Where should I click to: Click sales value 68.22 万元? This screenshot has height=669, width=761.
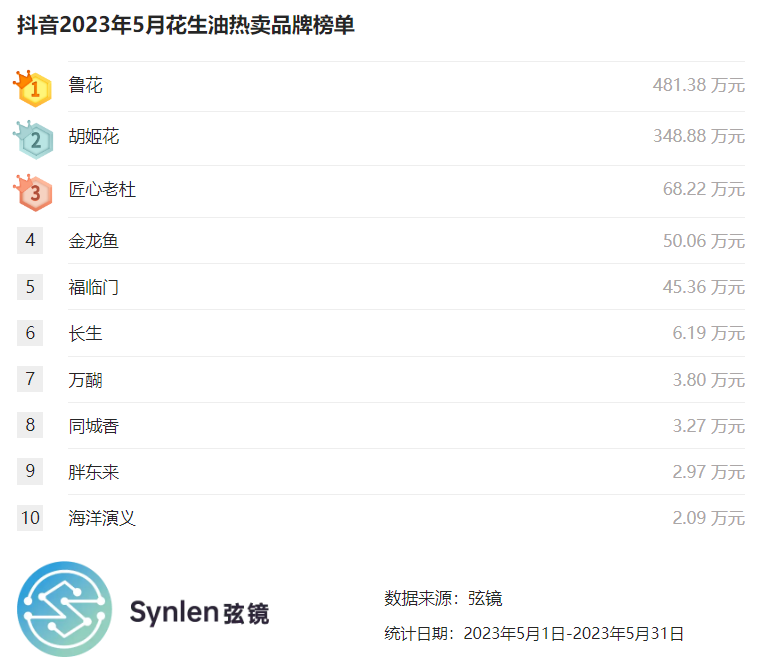click(704, 189)
